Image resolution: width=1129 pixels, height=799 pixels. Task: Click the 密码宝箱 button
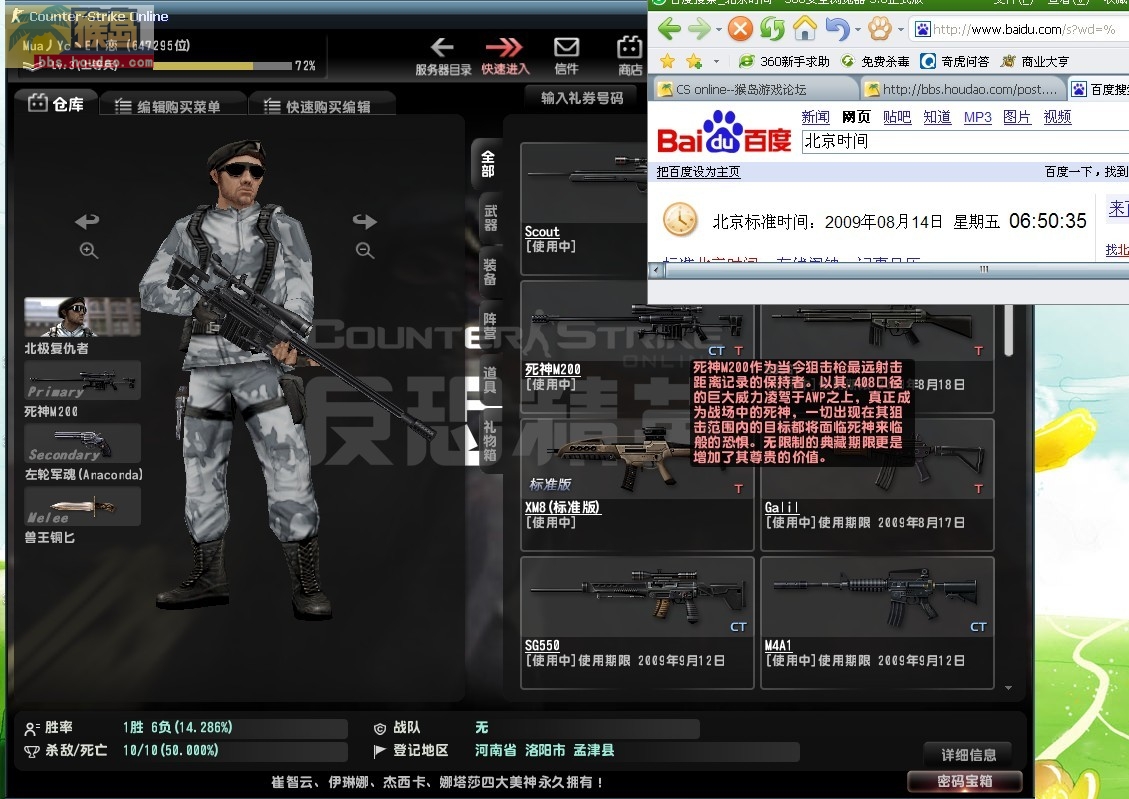pyautogui.click(x=965, y=781)
